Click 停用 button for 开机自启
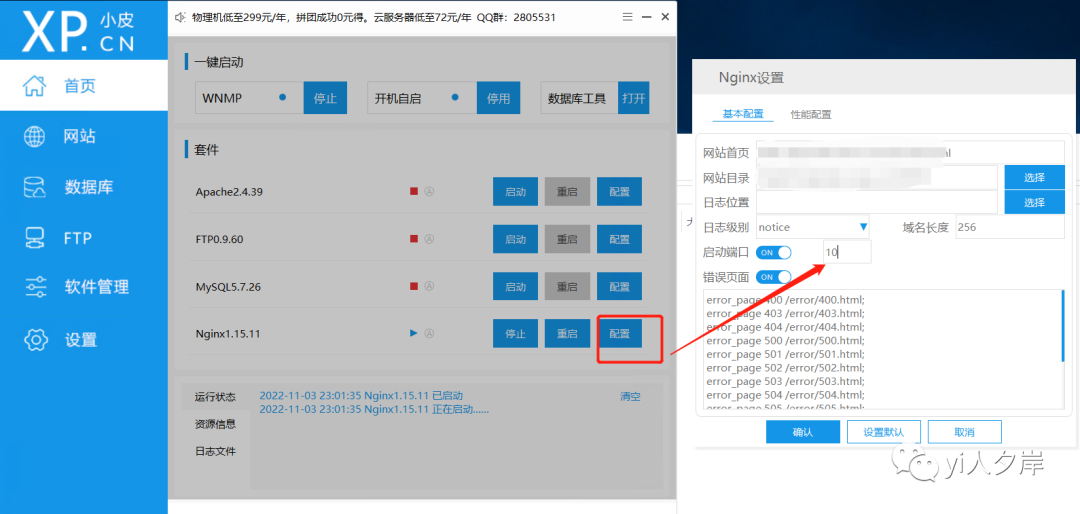 (498, 98)
